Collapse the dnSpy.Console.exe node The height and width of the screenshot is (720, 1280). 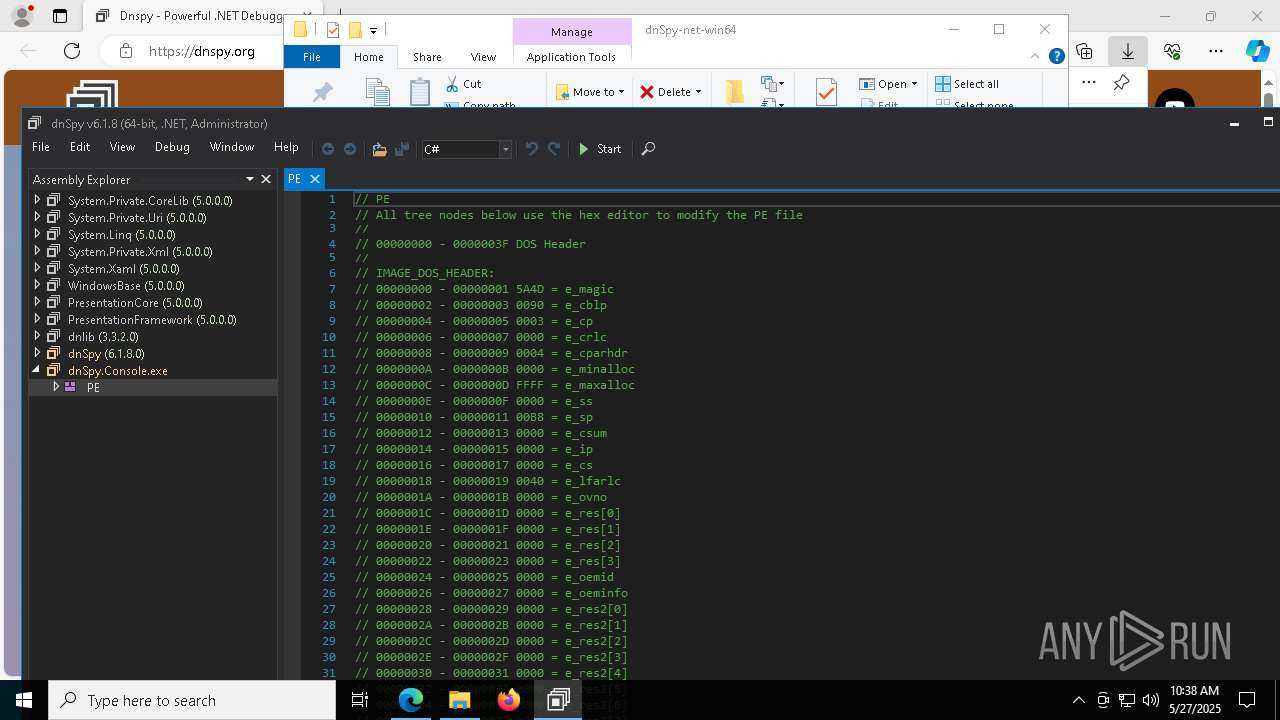tap(37, 370)
